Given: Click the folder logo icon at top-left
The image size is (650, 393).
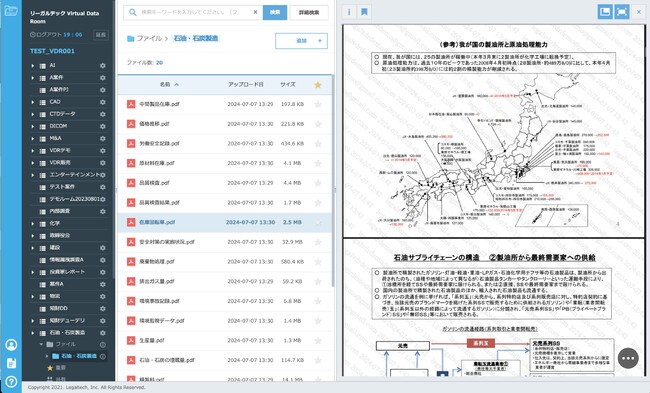Looking at the screenshot, I should [x=11, y=10].
